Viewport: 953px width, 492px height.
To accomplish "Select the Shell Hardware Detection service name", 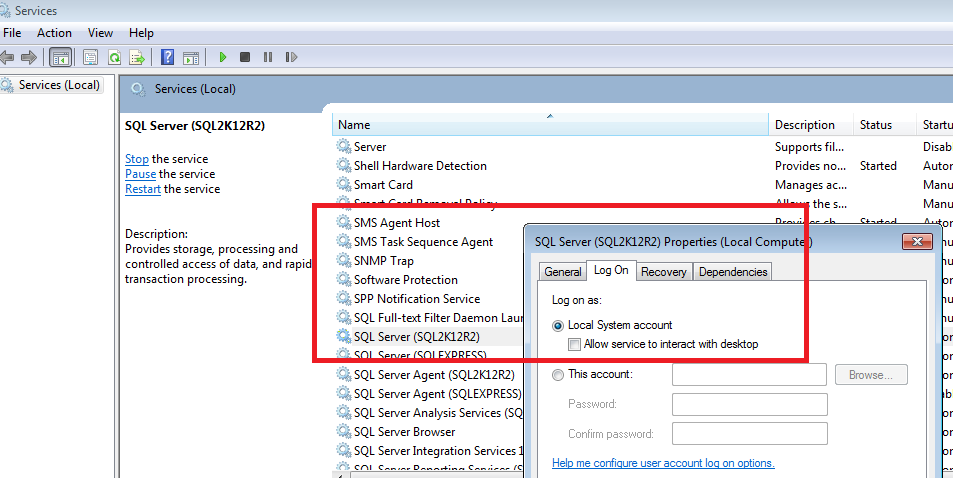I will [x=420, y=166].
